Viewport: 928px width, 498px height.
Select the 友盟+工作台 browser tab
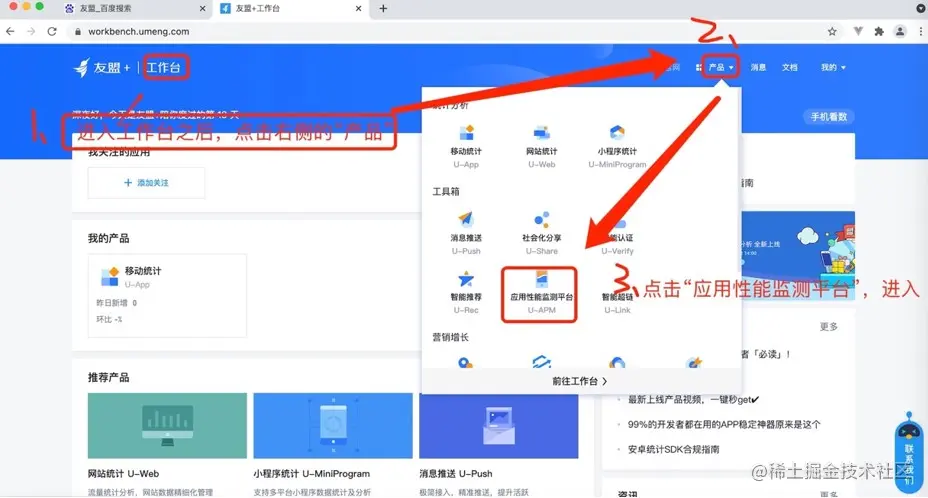tap(291, 8)
